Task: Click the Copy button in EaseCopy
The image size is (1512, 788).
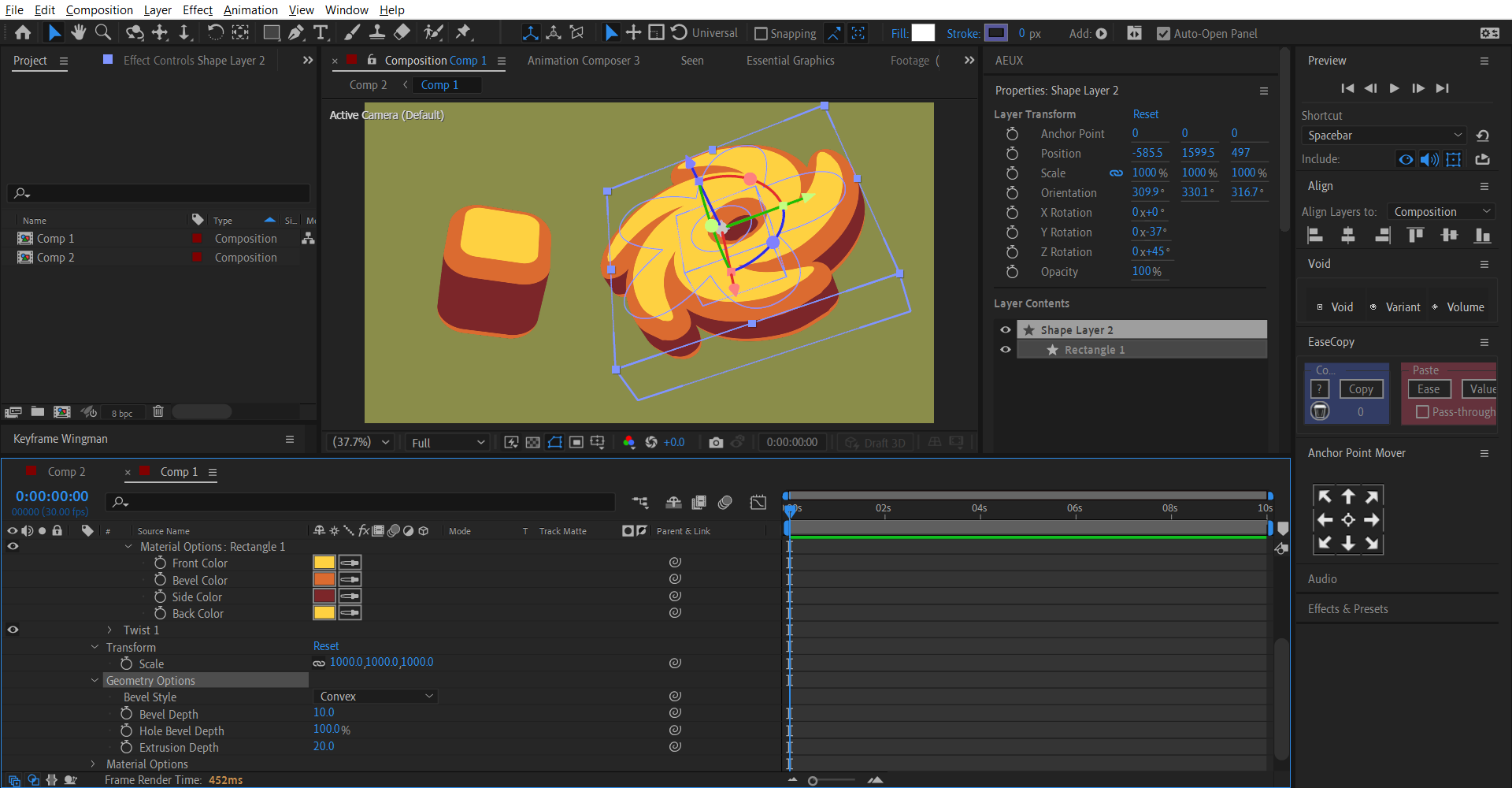Action: pos(1361,388)
